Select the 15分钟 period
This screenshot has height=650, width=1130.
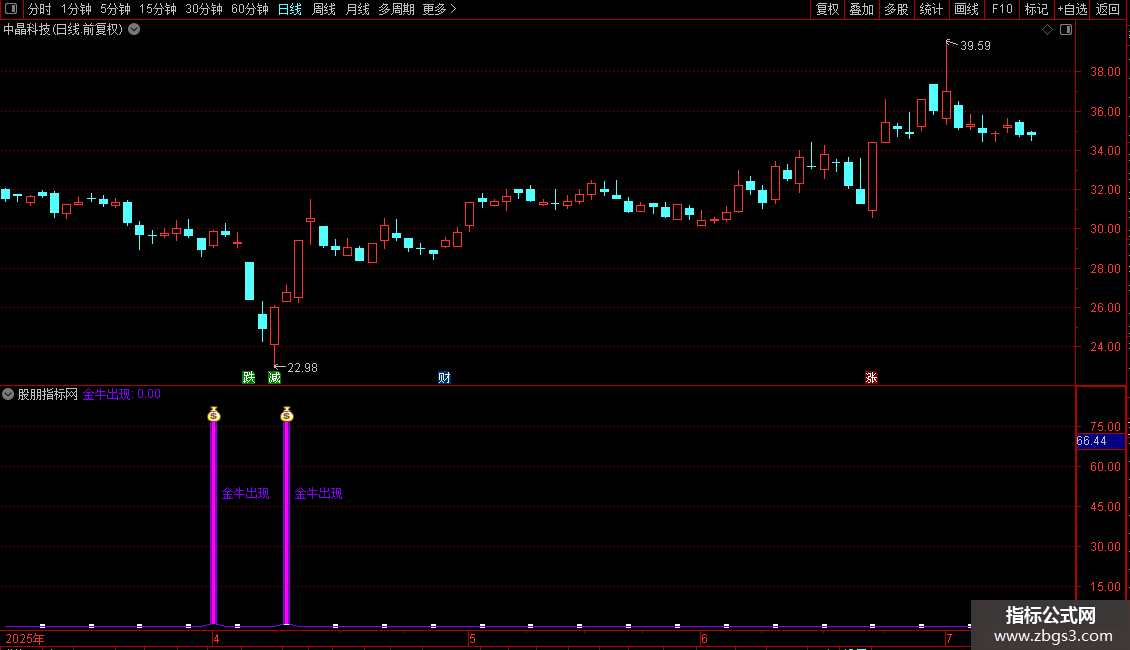point(157,9)
